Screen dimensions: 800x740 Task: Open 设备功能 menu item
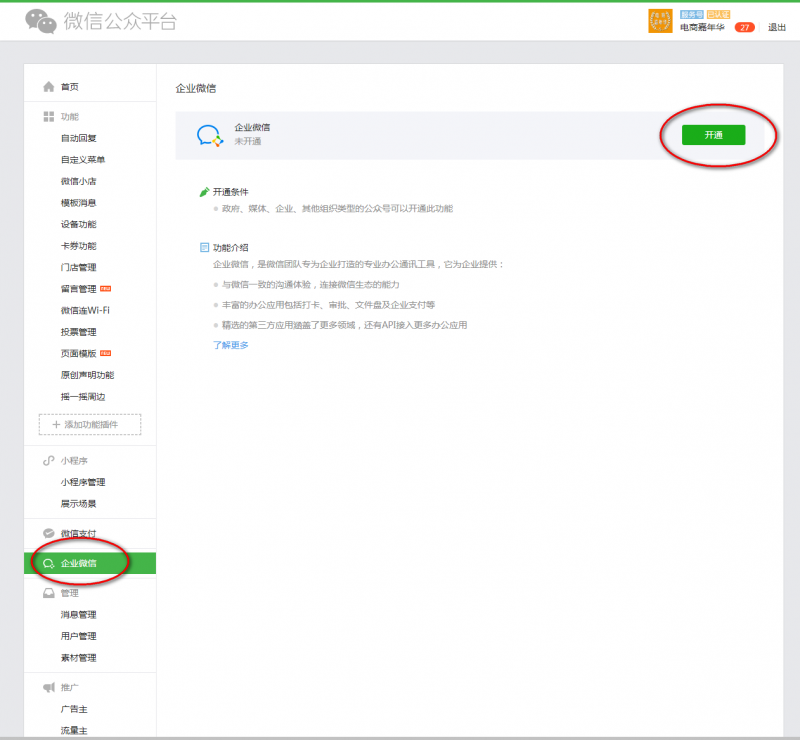[x=79, y=224]
